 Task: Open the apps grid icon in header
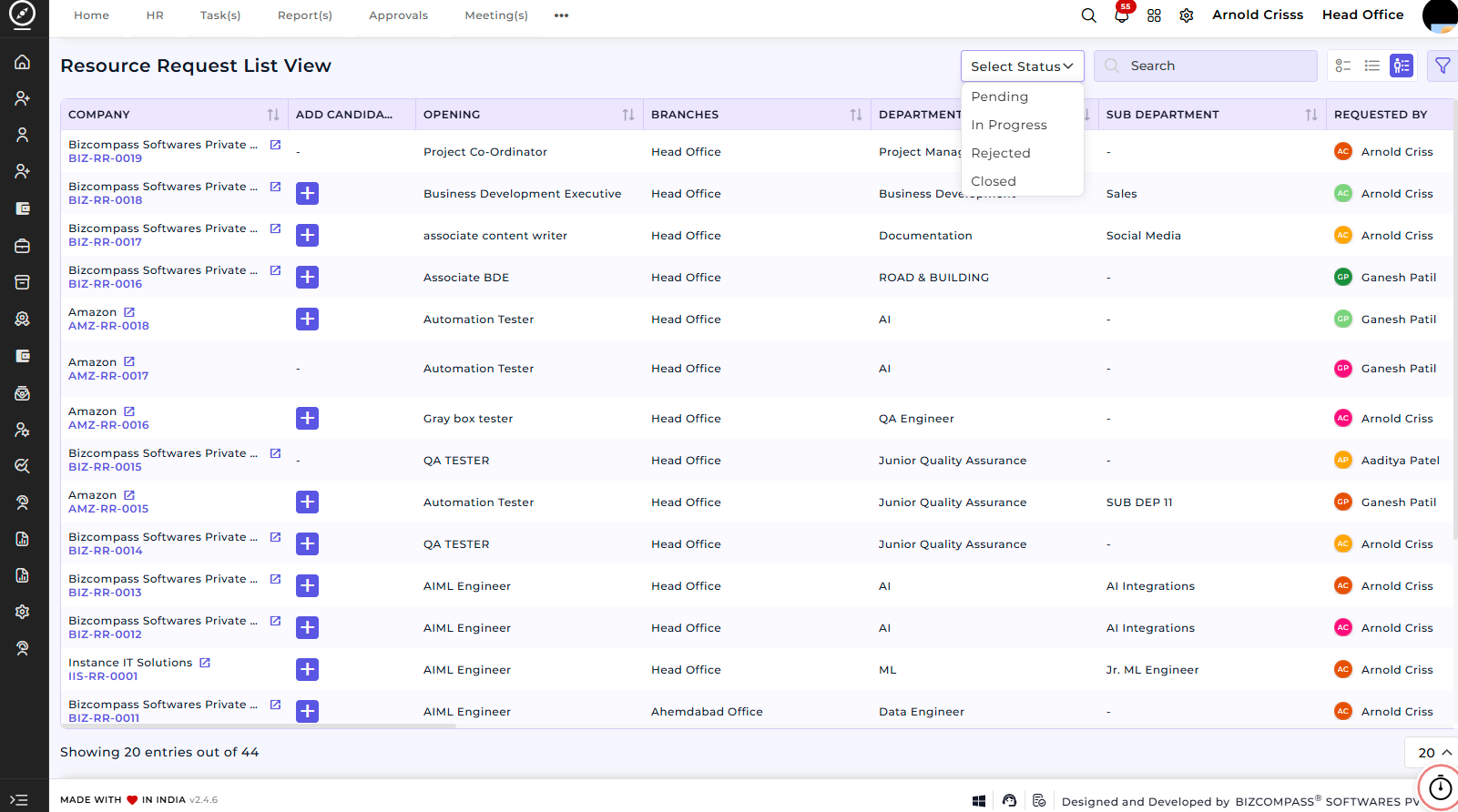[x=1154, y=15]
